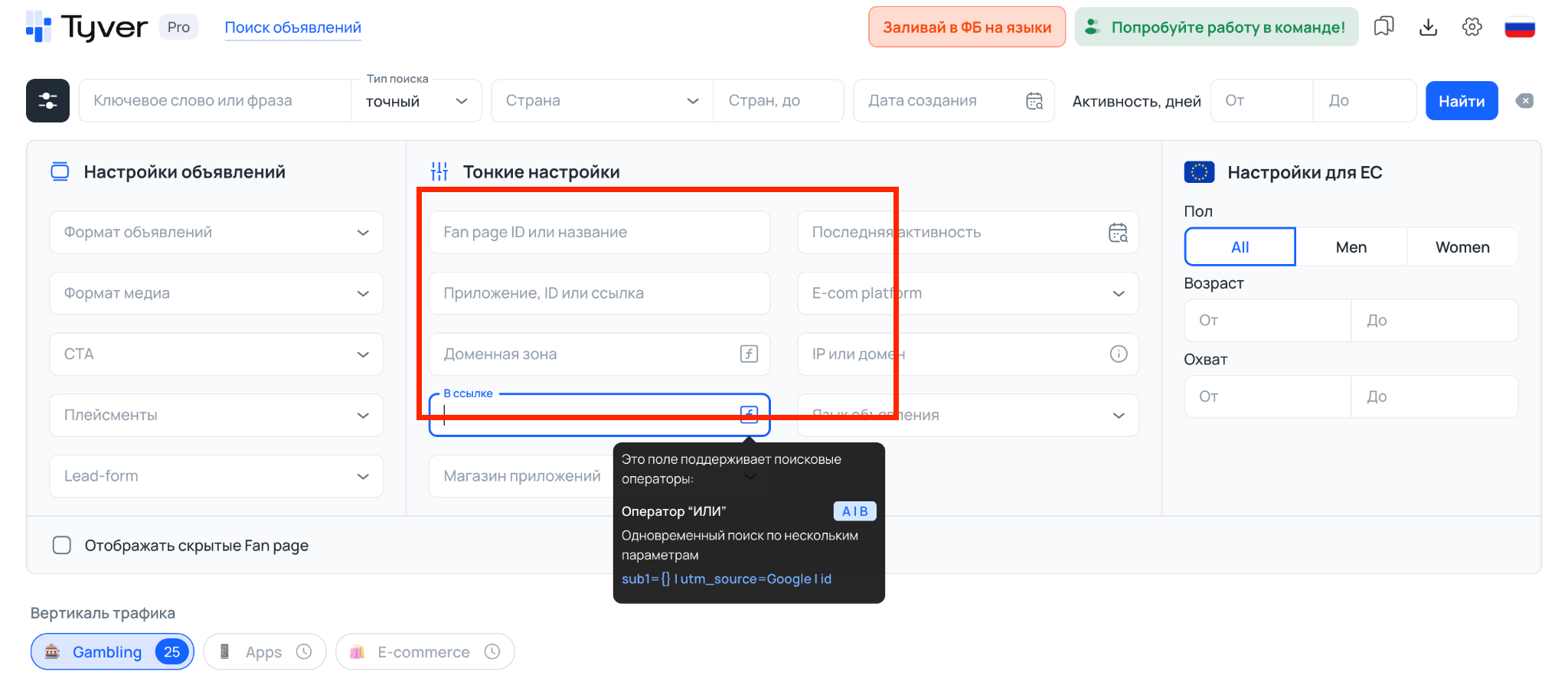Click Заливай в ФБ на языки banner
The width and height of the screenshot is (1568, 685).
(966, 27)
